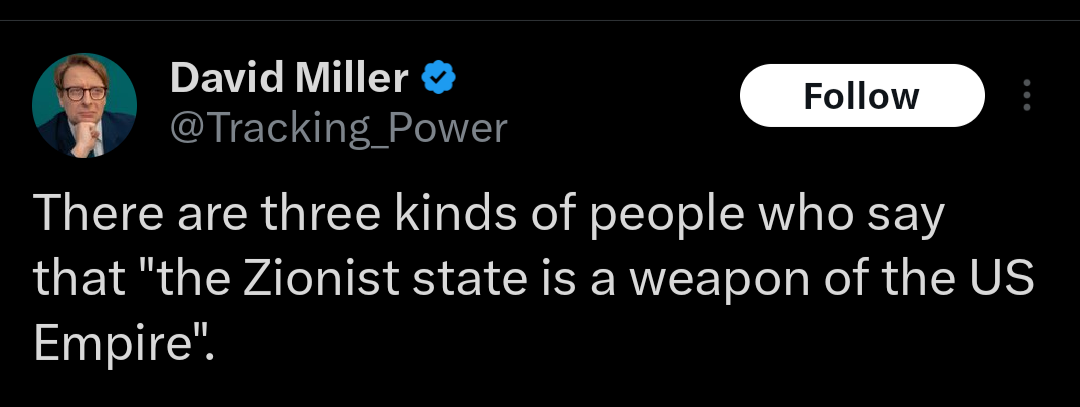The image size is (1080, 407).
Task: Open the three-dot more options menu
Action: point(1025,96)
